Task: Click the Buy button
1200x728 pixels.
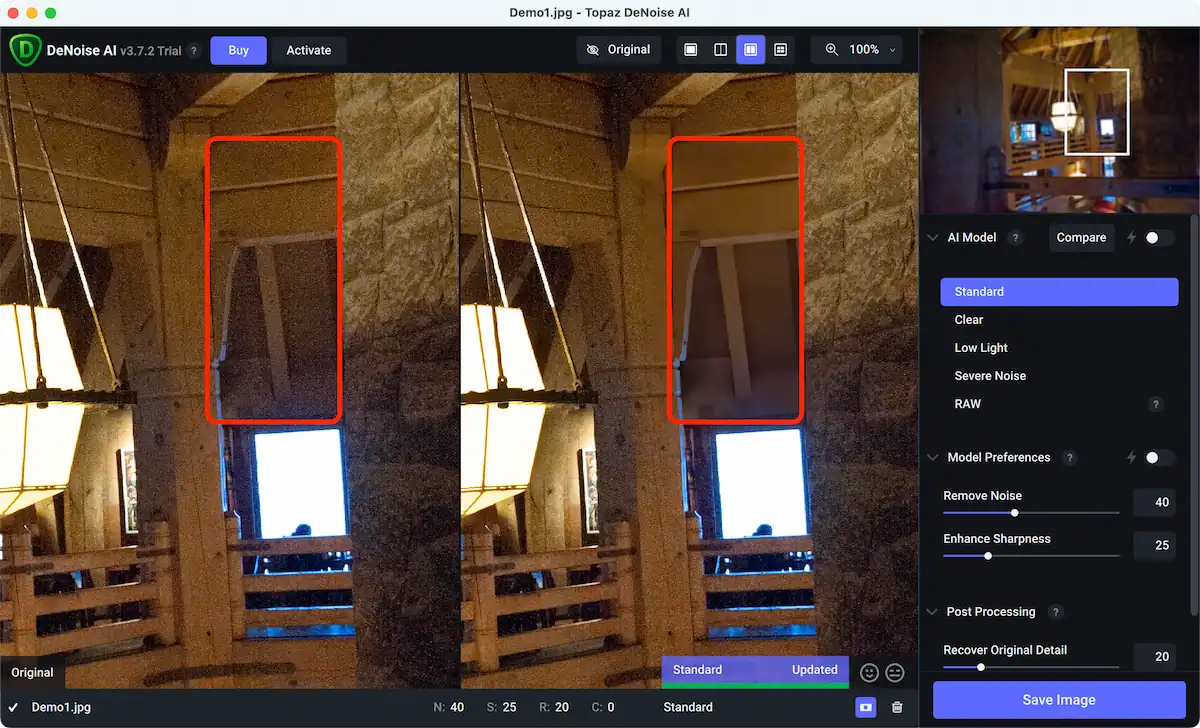Action: point(238,50)
